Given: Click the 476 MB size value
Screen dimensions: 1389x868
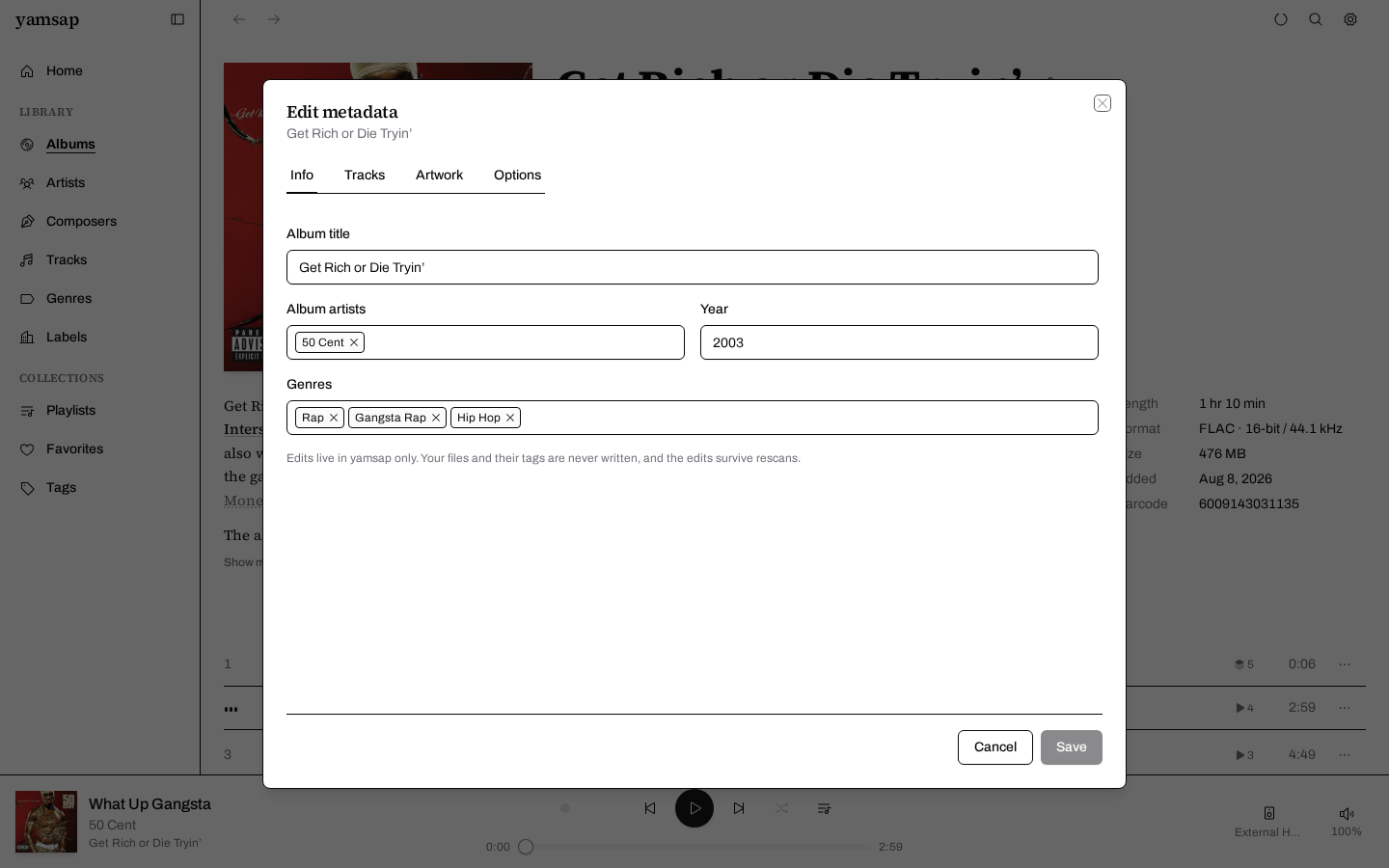Looking at the screenshot, I should click(1222, 454).
